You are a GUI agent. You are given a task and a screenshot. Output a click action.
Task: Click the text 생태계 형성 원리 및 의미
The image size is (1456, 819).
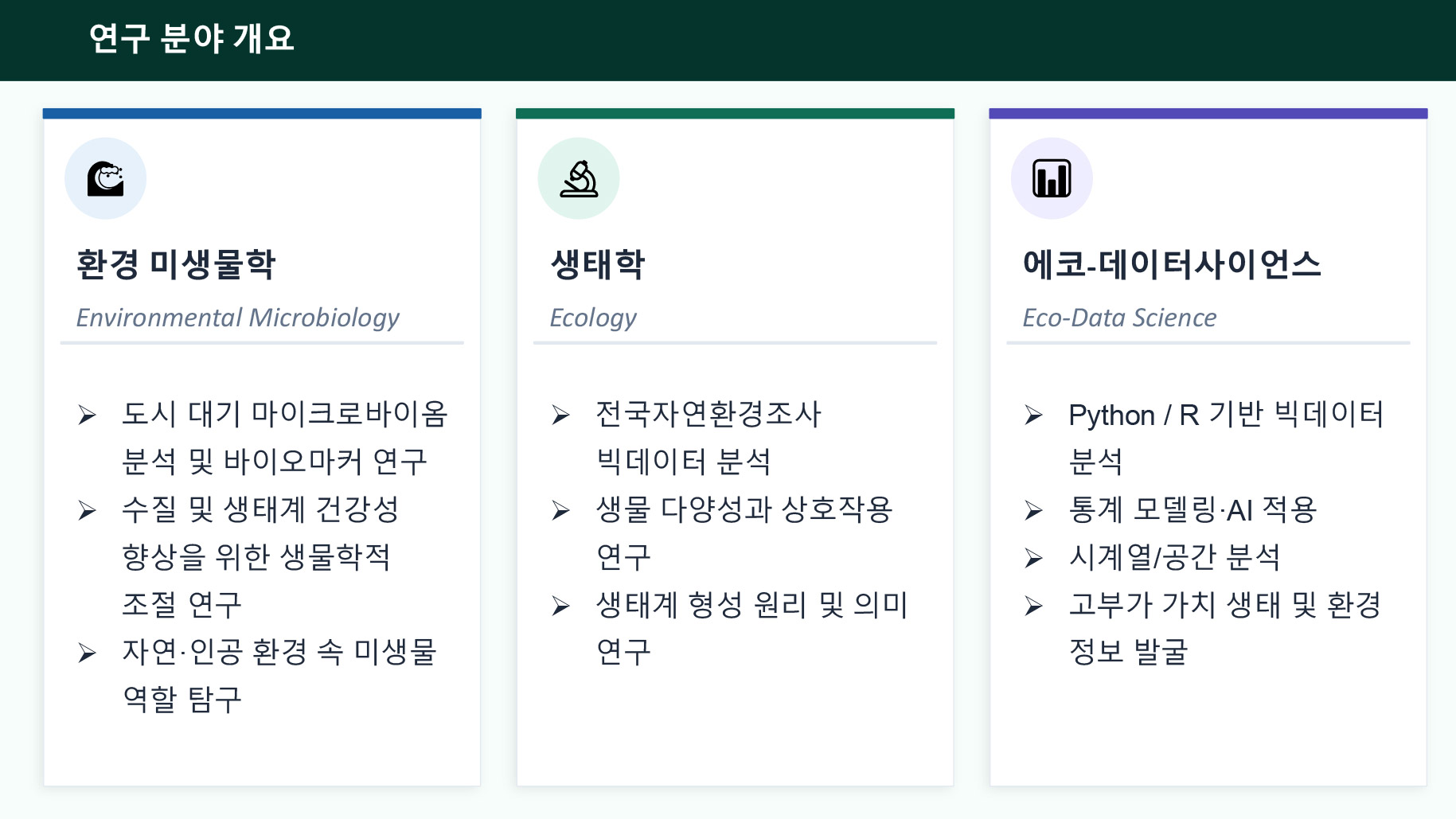pyautogui.click(x=751, y=605)
